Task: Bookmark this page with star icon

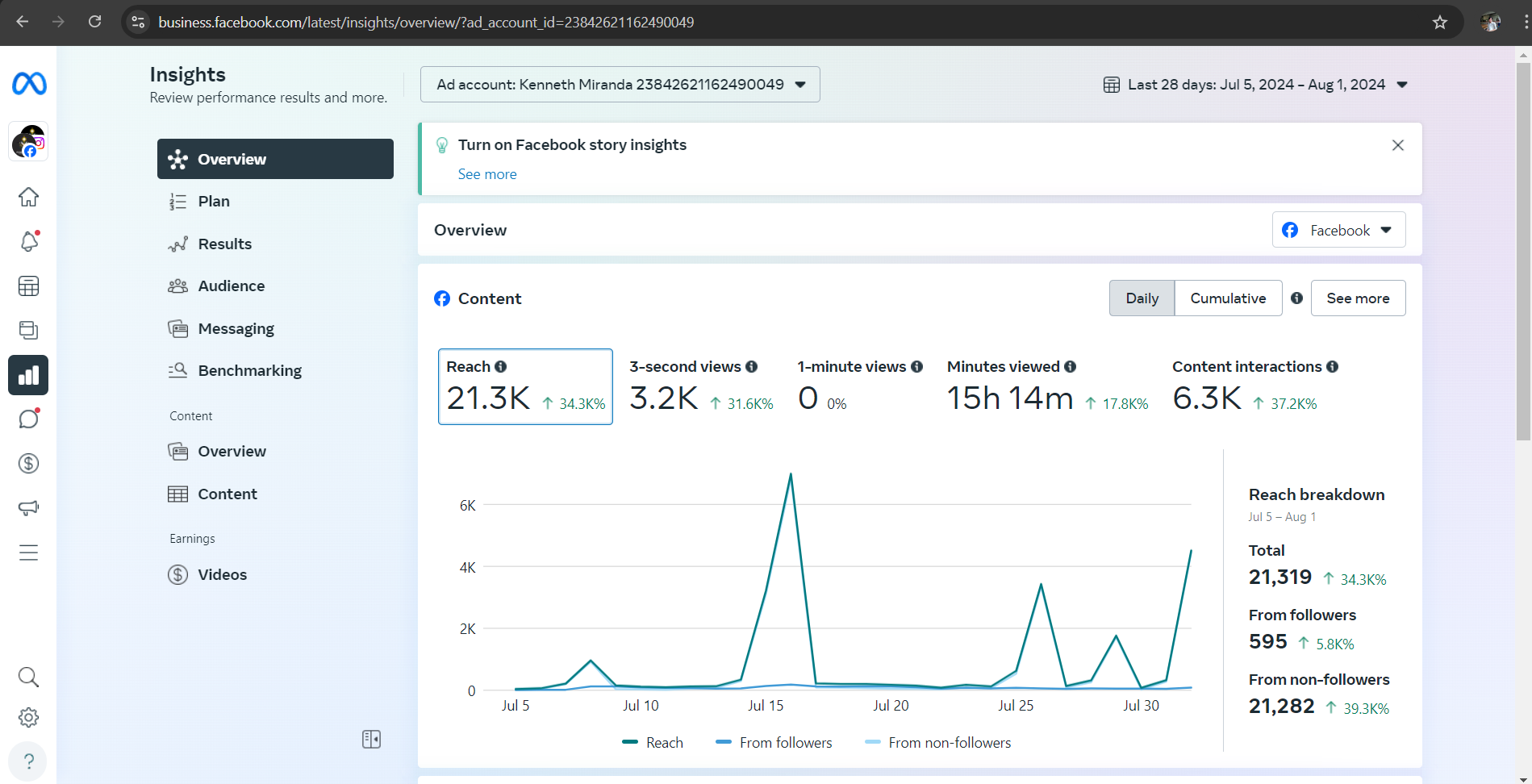Action: 1440,22
